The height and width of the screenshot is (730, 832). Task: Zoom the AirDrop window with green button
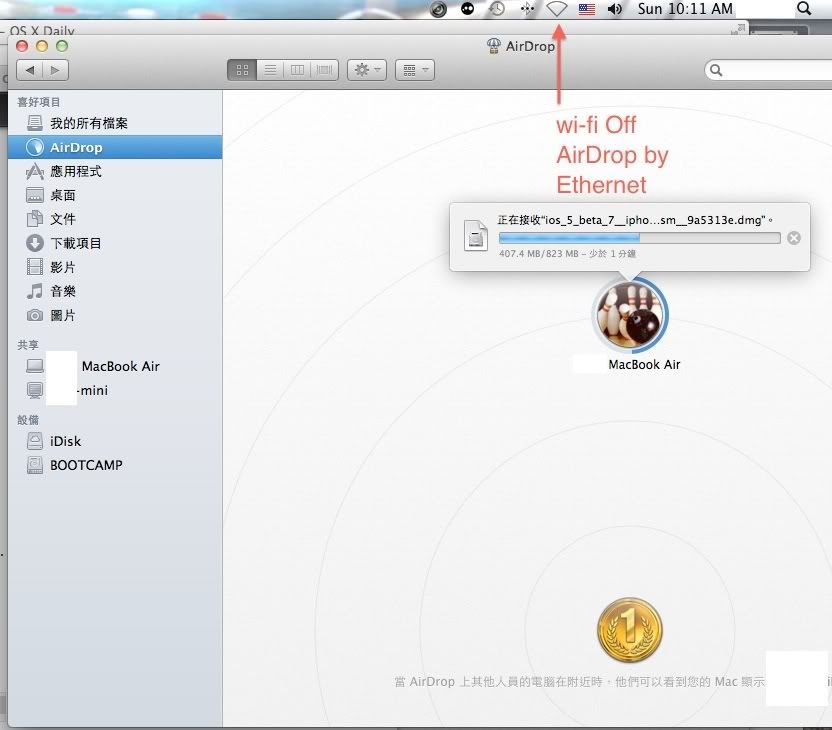[x=62, y=46]
